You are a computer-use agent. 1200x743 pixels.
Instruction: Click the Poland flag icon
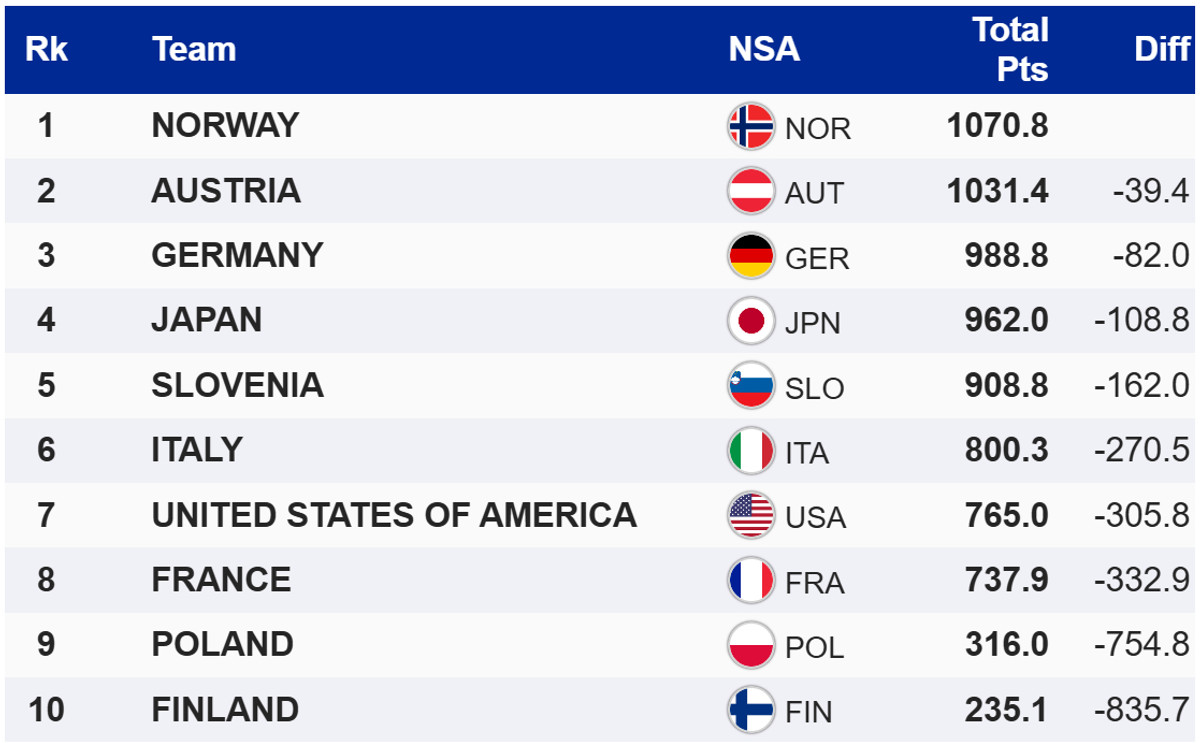(x=751, y=645)
